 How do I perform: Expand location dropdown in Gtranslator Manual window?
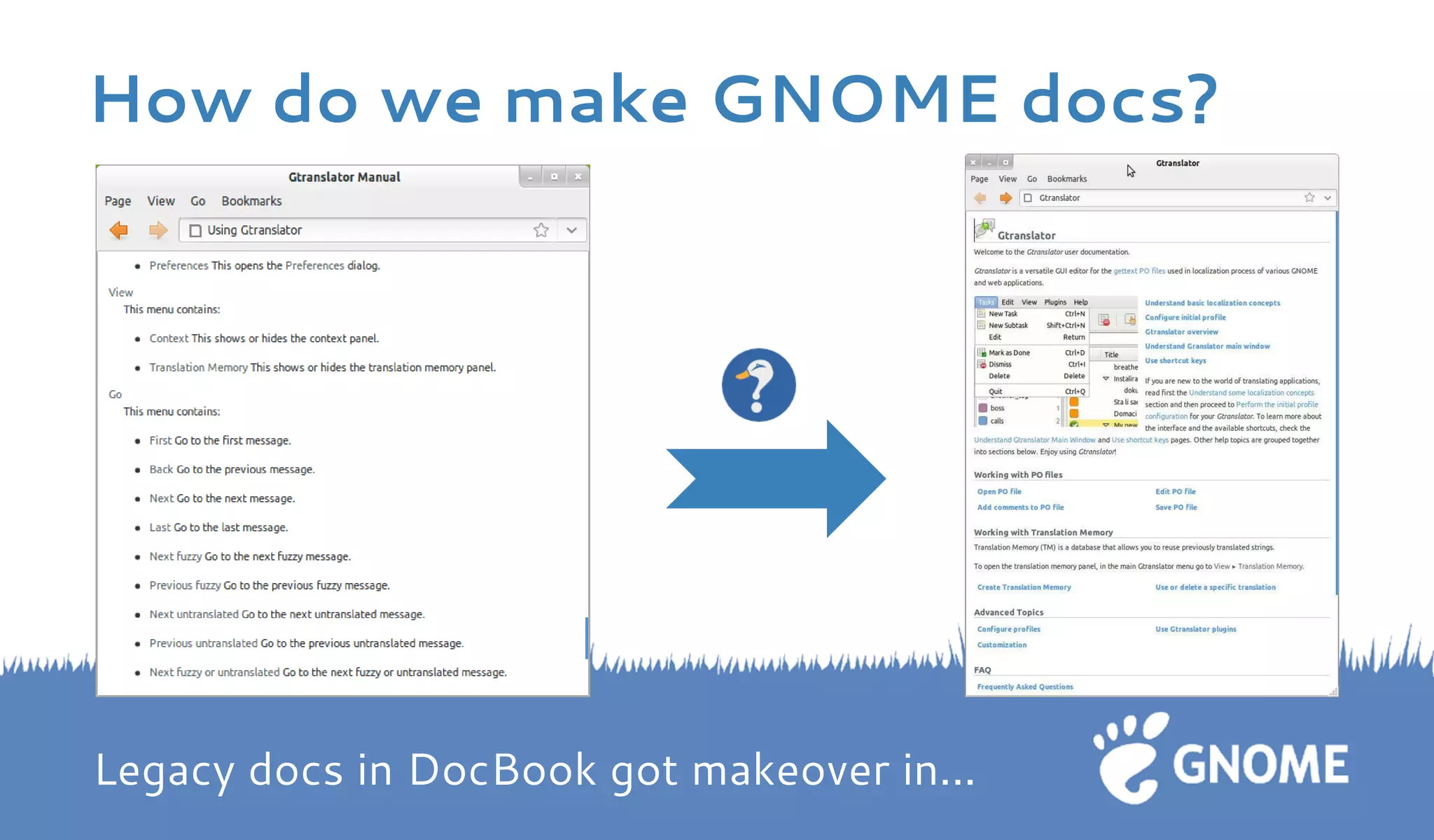(571, 230)
